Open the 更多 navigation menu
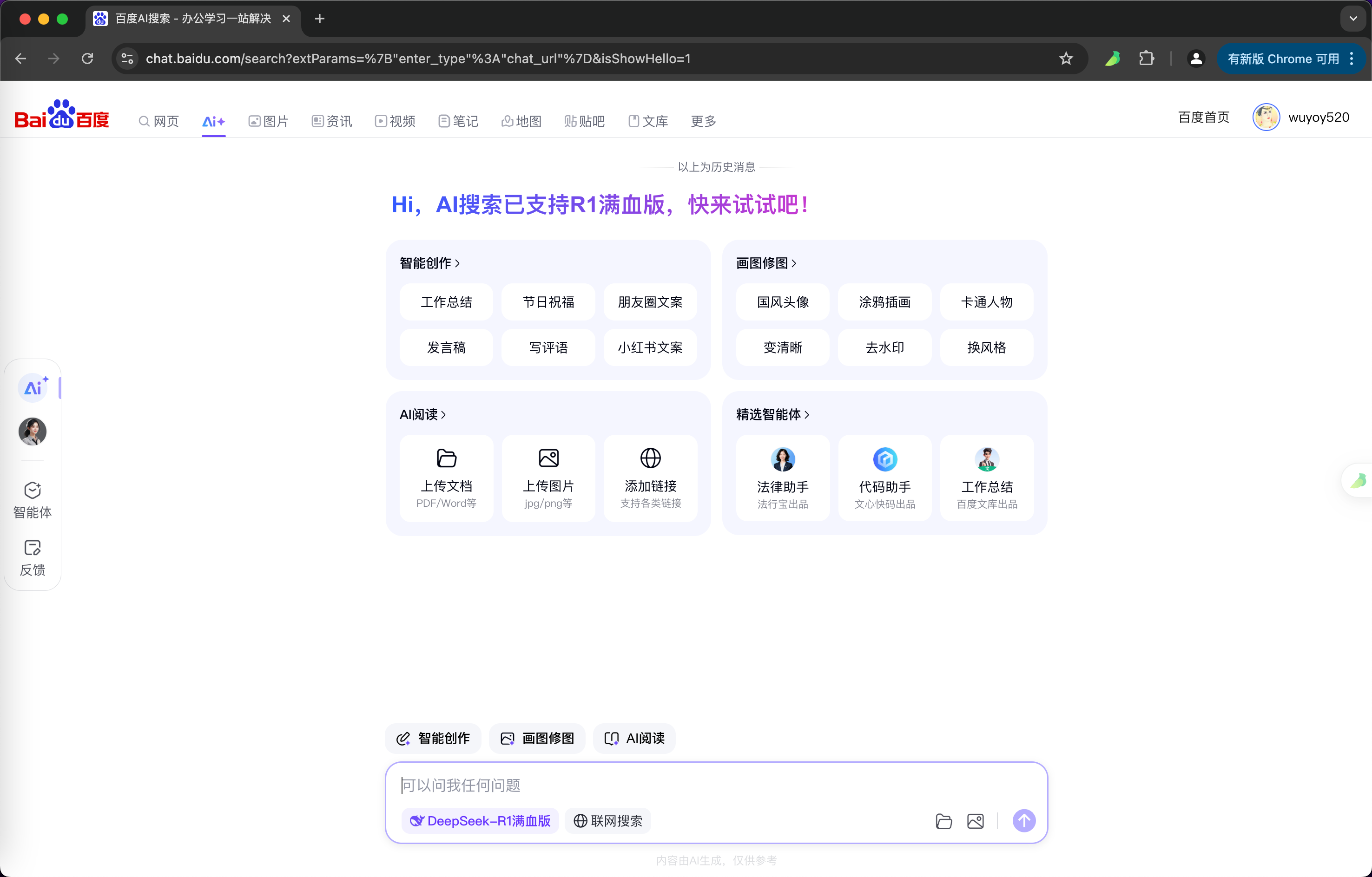The image size is (1372, 877). [x=703, y=121]
